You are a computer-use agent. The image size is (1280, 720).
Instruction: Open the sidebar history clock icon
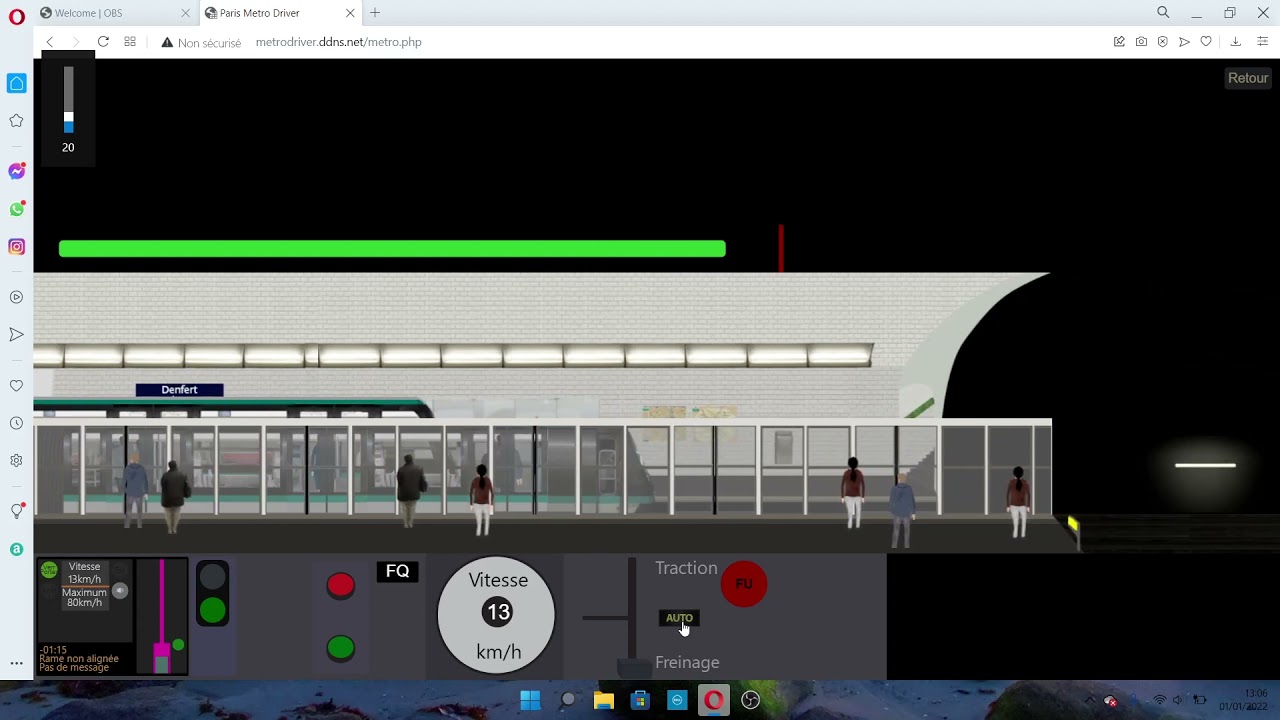17,423
